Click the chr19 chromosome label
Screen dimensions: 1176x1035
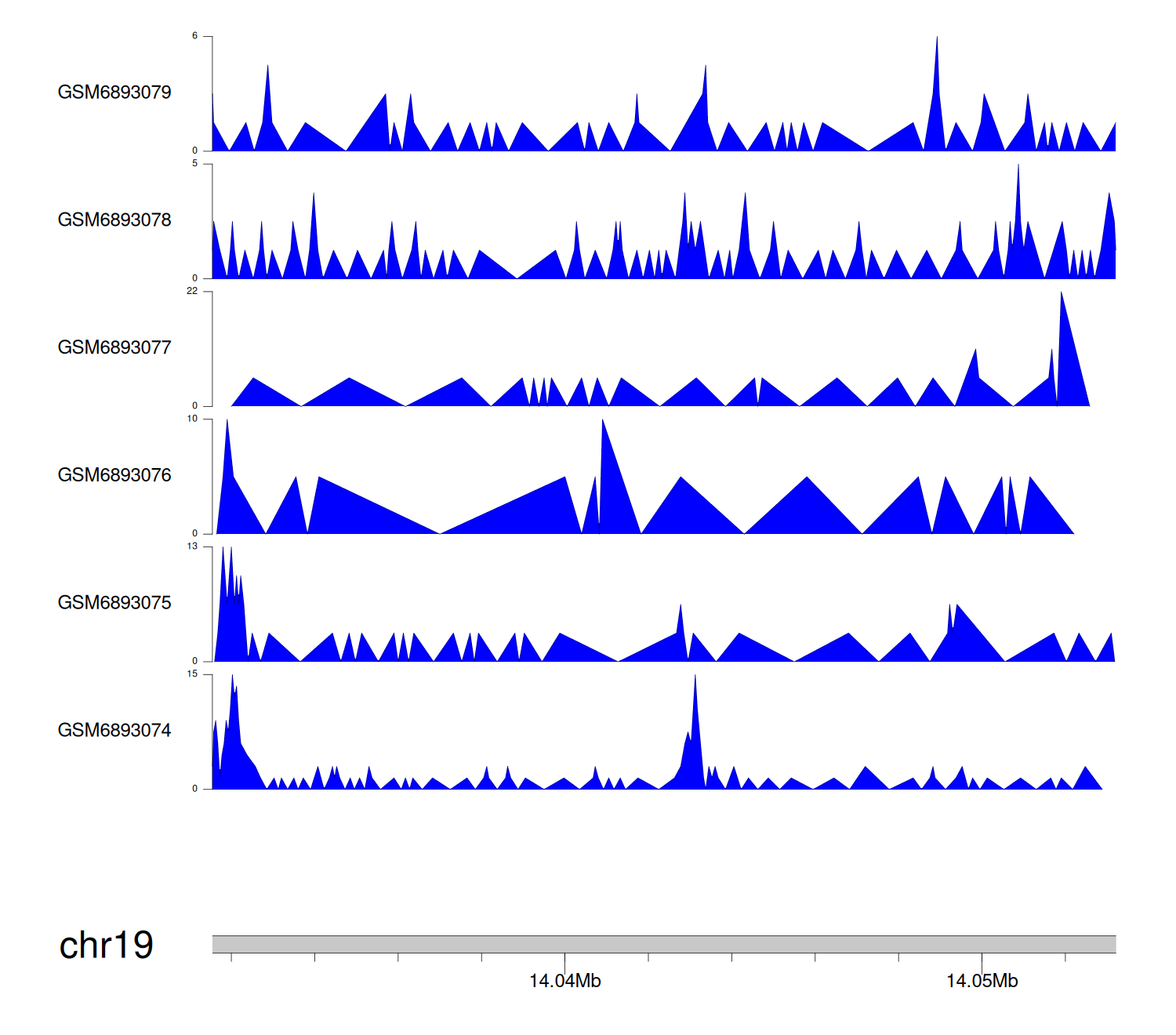click(106, 946)
